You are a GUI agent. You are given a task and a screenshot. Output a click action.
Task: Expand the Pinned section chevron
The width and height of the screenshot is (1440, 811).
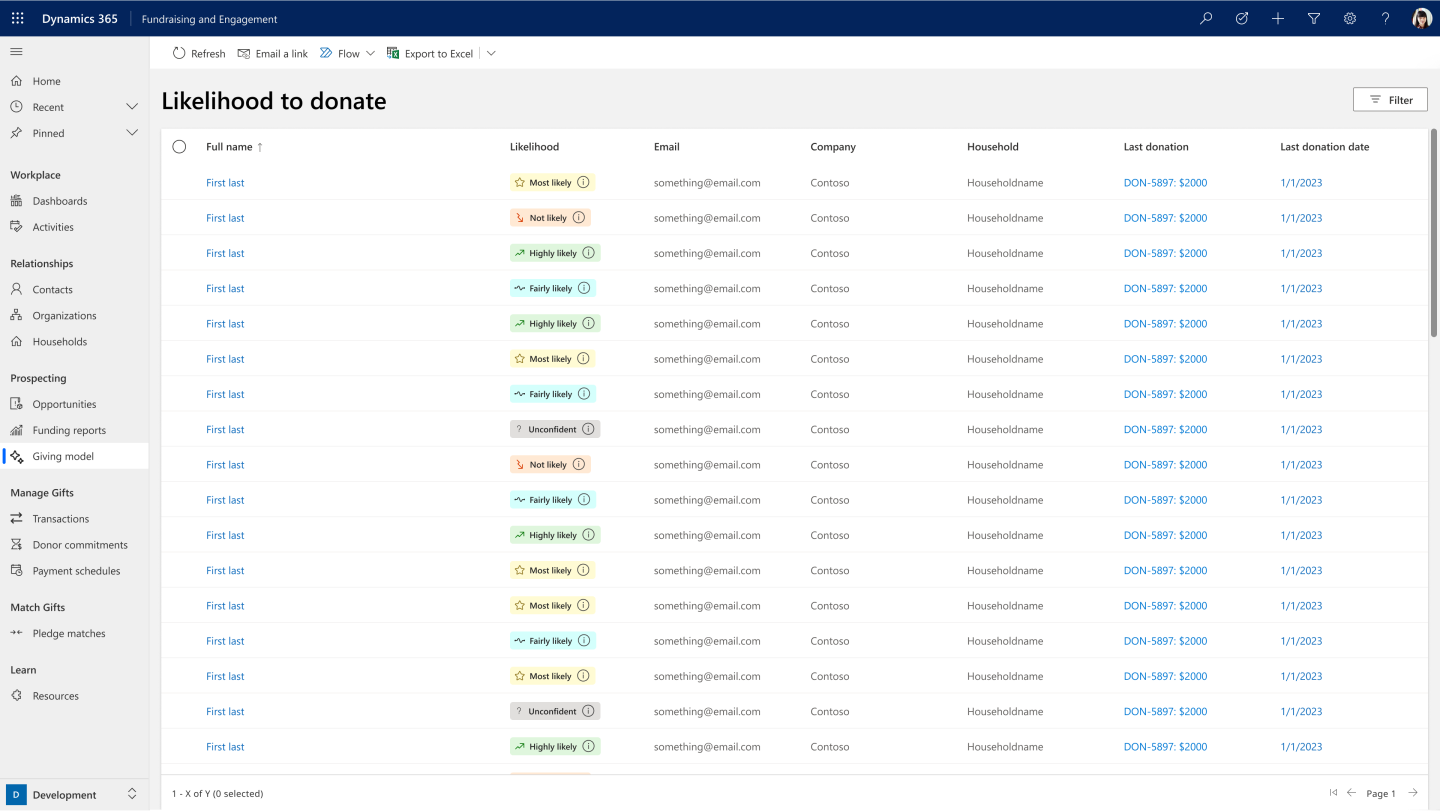click(132, 133)
